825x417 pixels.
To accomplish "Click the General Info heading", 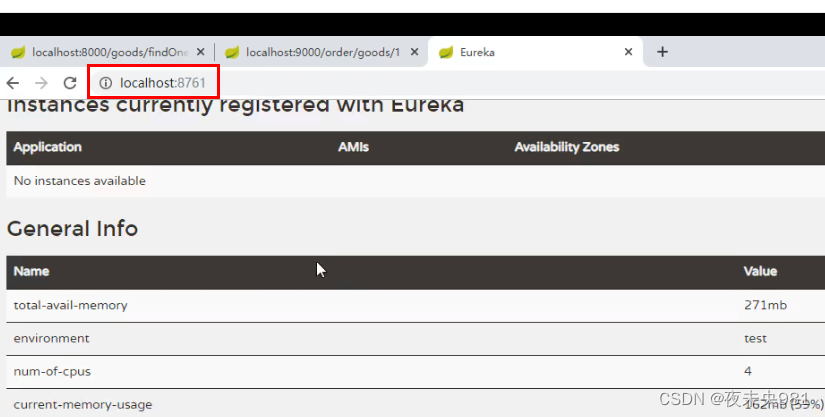I will [72, 229].
